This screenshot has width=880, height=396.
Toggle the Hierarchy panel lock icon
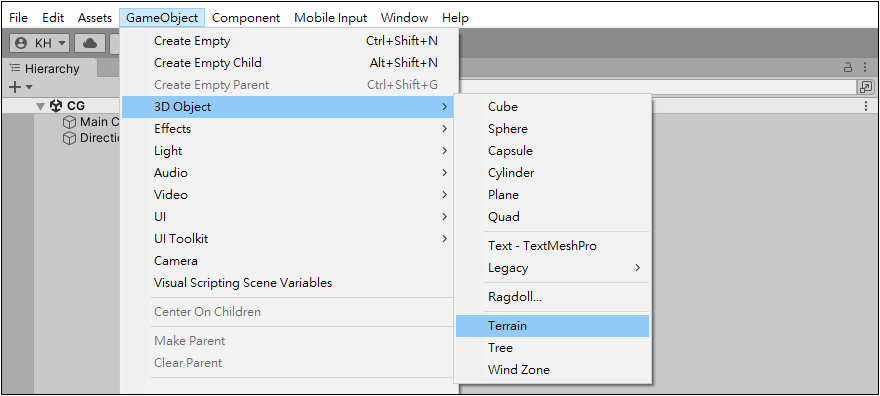click(x=848, y=68)
